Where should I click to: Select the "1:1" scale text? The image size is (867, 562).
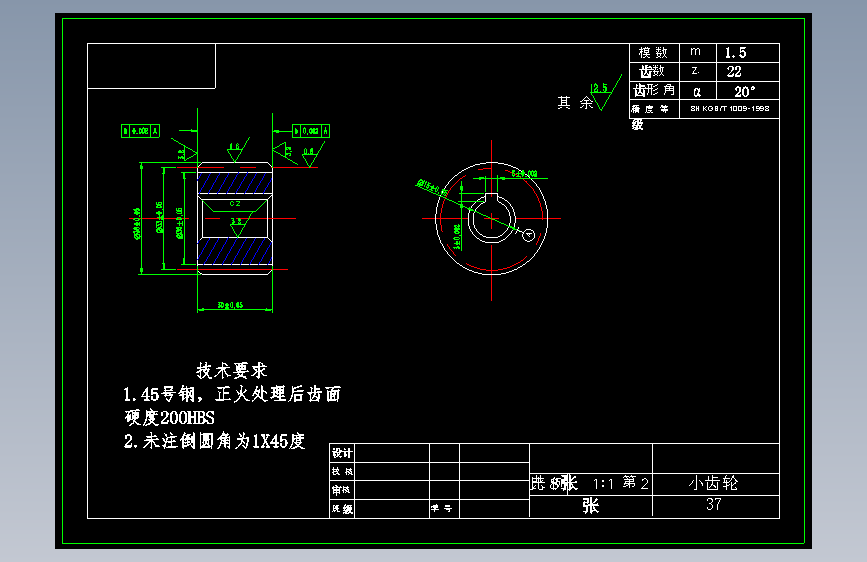[603, 484]
